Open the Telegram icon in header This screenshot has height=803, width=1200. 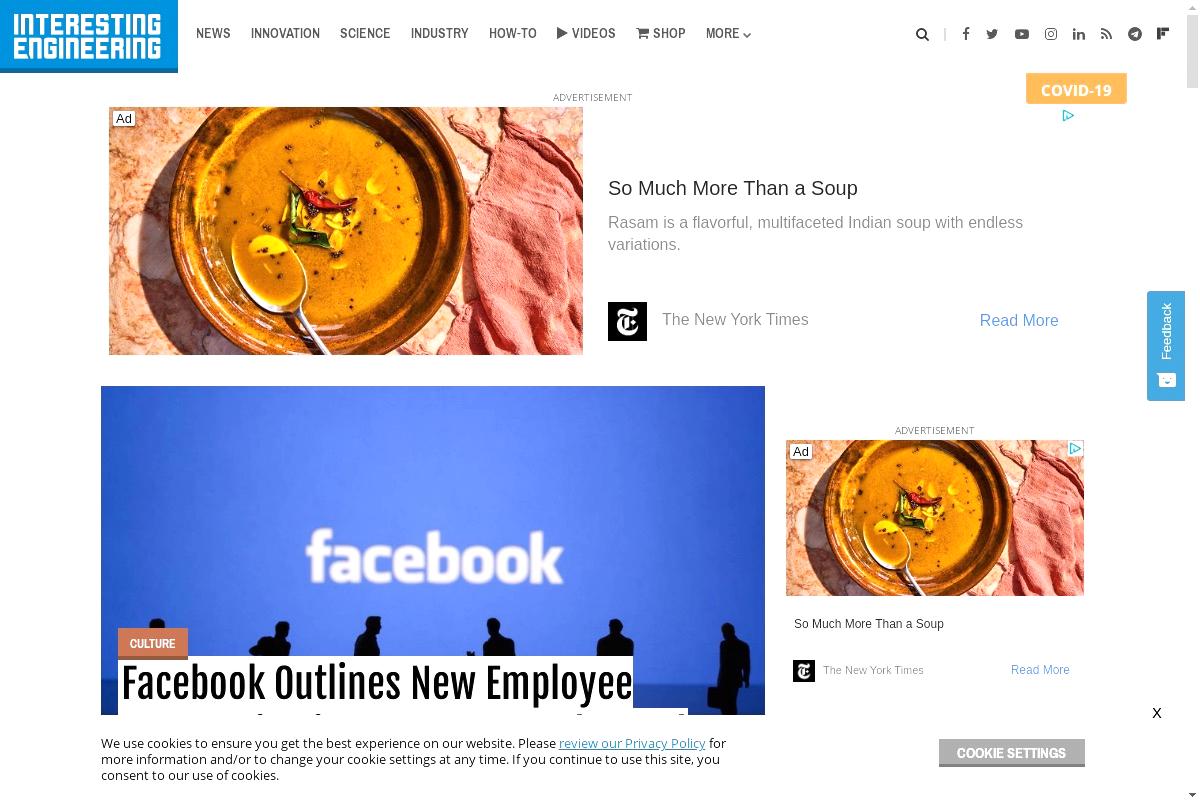tap(1135, 34)
